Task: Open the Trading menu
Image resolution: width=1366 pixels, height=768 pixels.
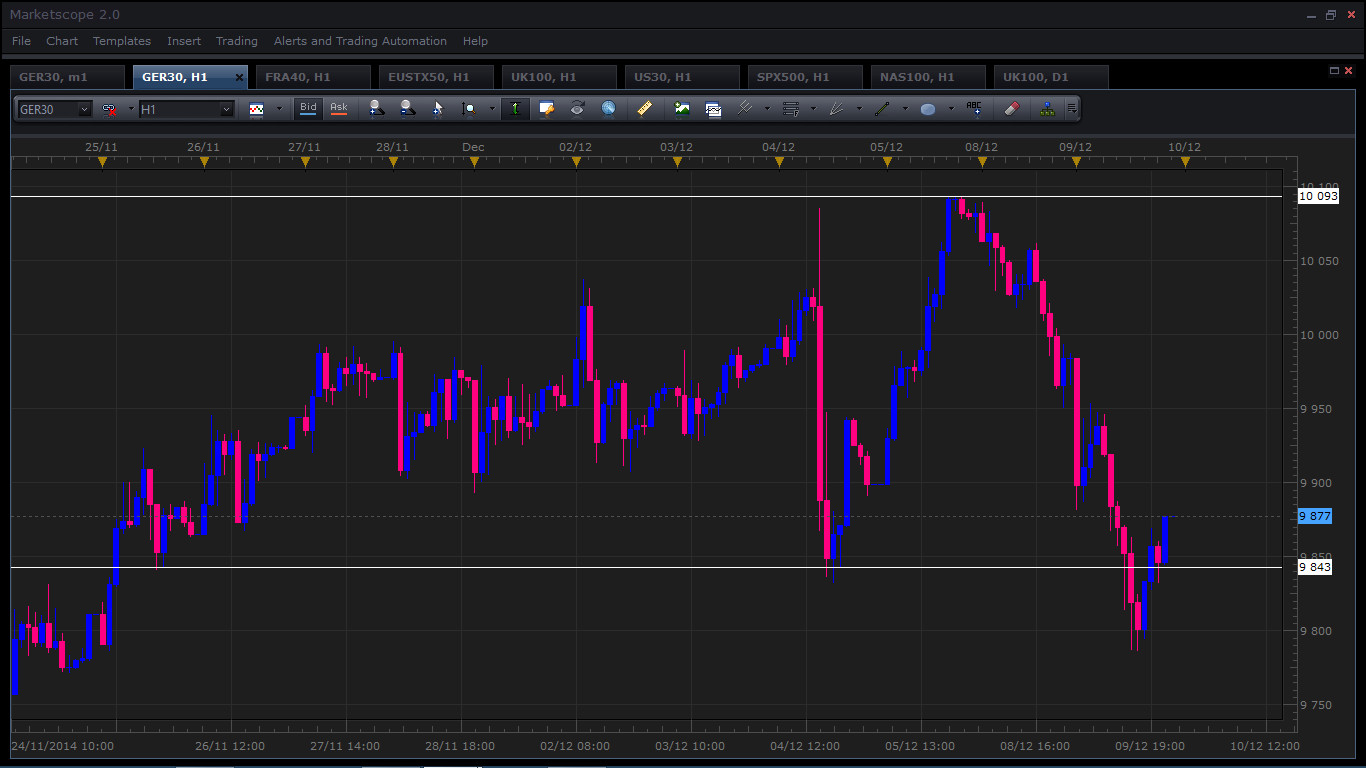Action: click(x=237, y=41)
